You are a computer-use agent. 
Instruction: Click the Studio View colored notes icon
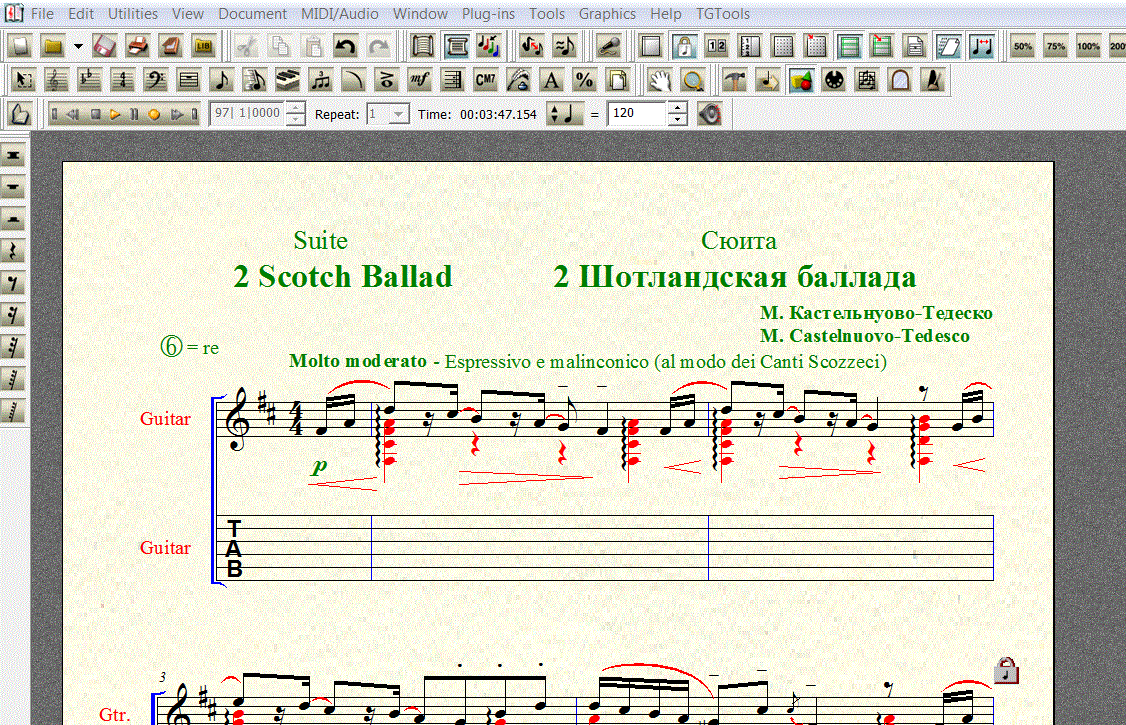(489, 47)
